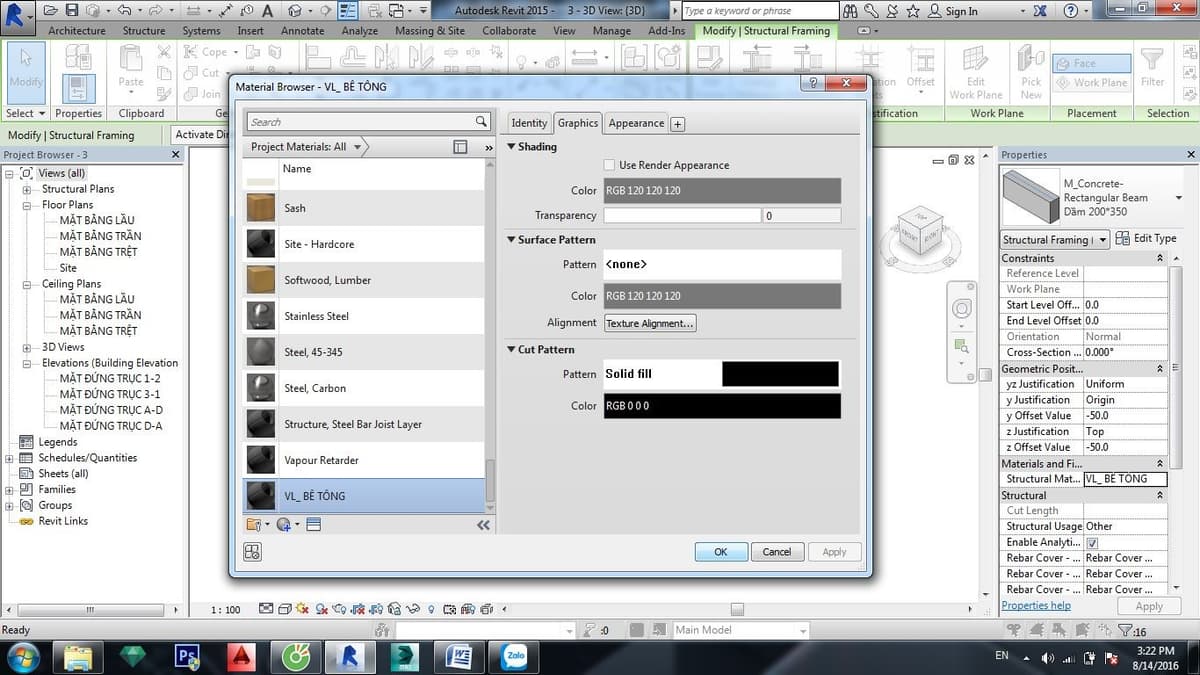Viewport: 1200px width, 675px height.
Task: Click the Text tool icon in quick access toolbar
Action: click(267, 11)
